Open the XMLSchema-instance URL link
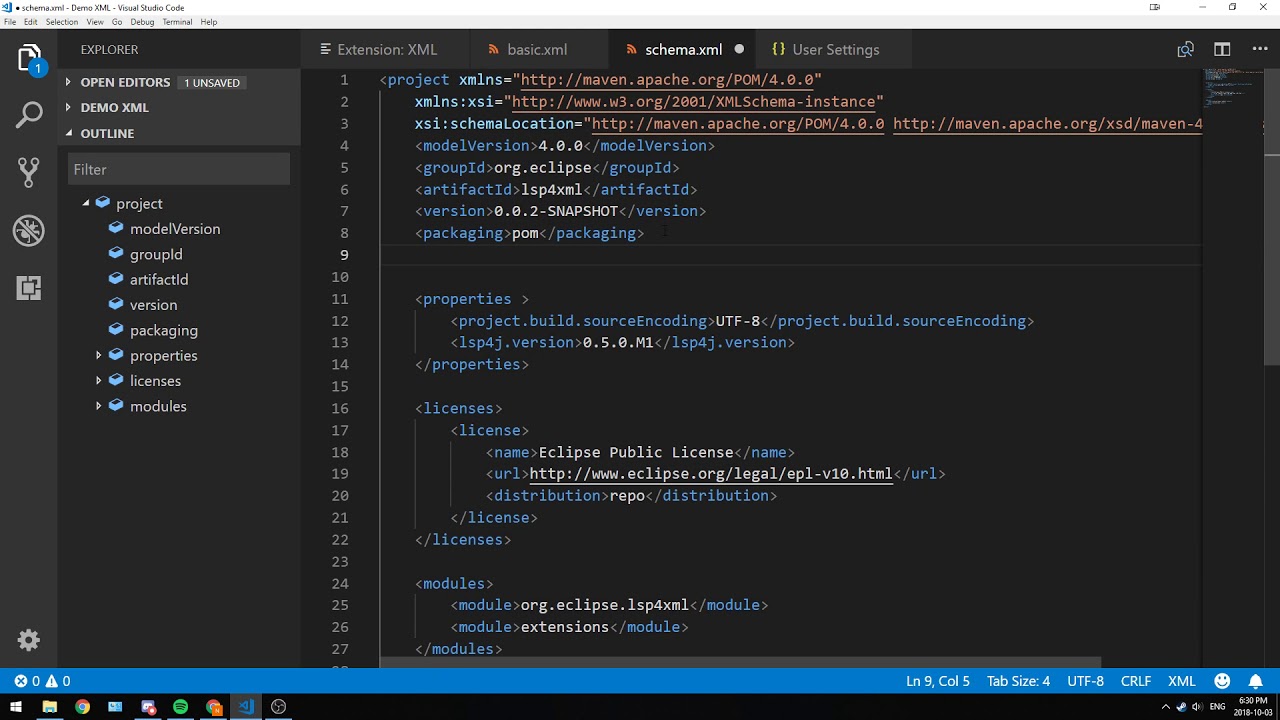Viewport: 1280px width, 720px height. 693,102
